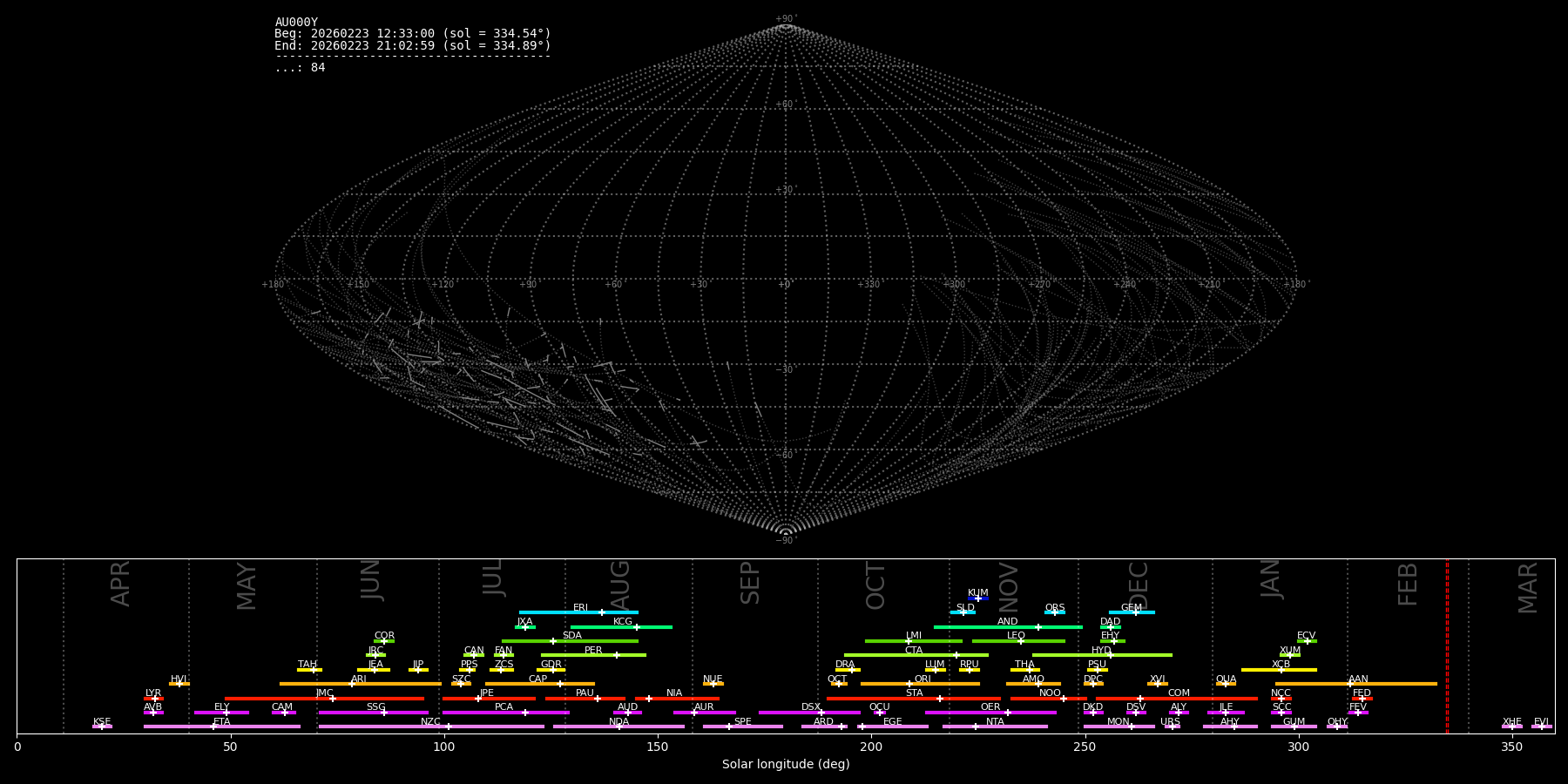Click the 'Solar longitude (deg)' axis label
The image size is (1568, 784).
(x=786, y=765)
